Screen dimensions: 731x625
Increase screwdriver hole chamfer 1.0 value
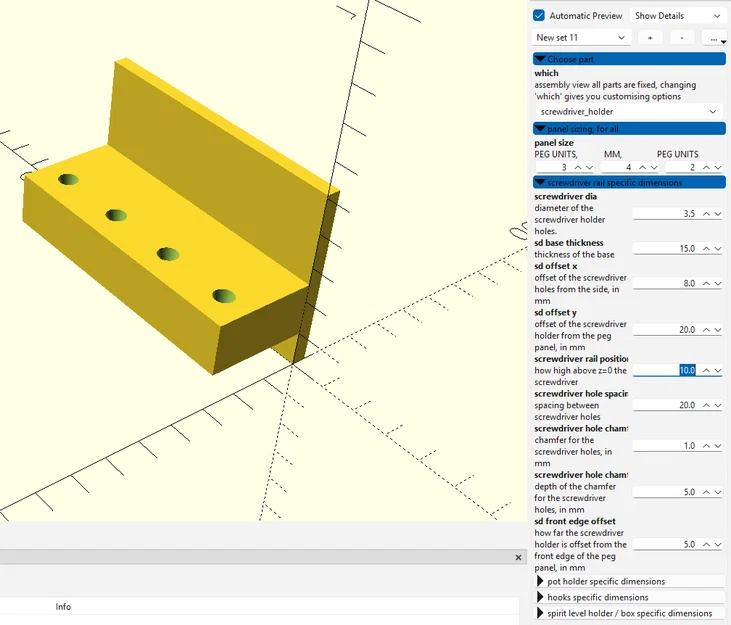706,446
